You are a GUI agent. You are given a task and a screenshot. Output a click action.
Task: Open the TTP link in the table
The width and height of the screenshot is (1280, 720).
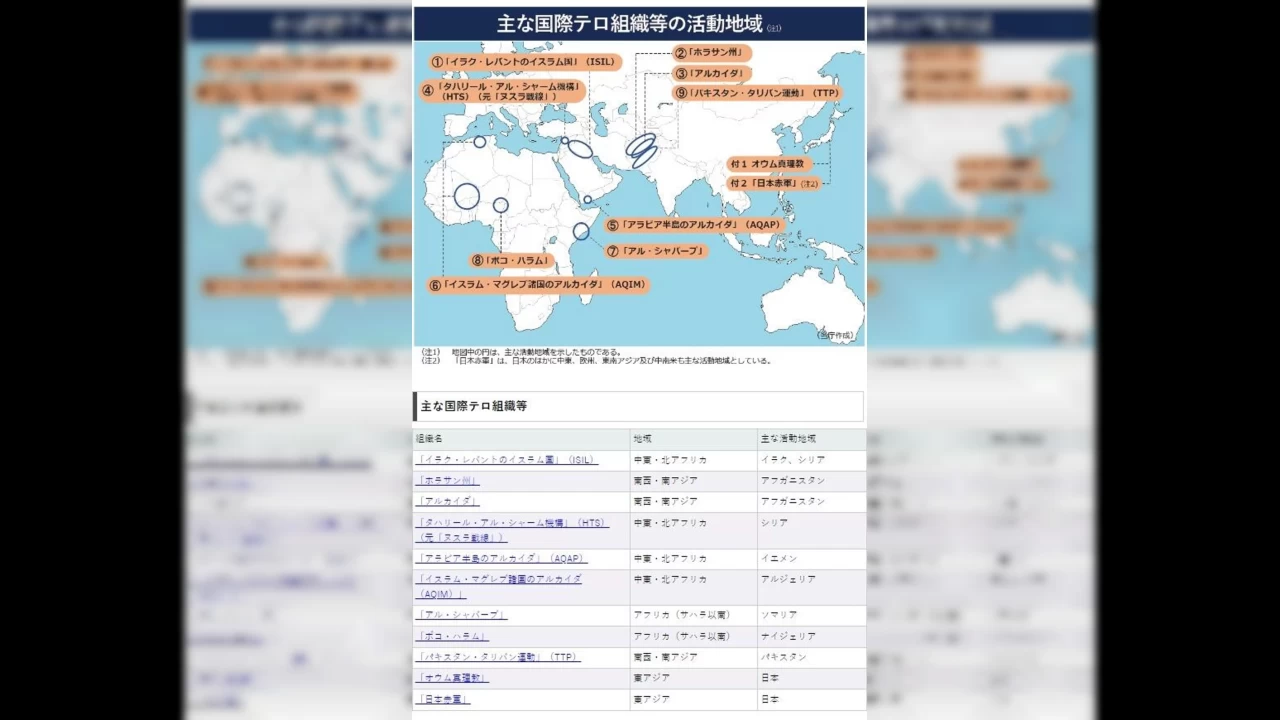(x=498, y=657)
